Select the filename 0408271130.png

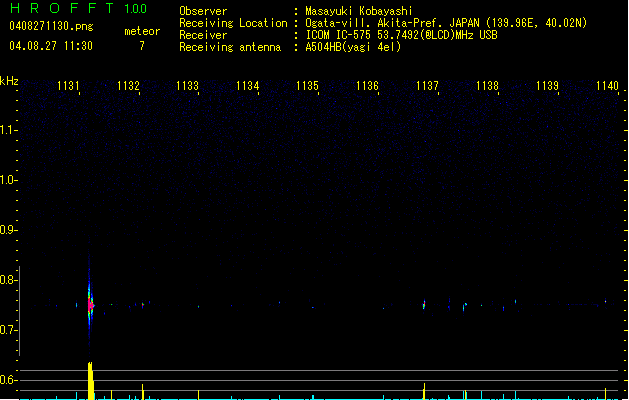tap(51, 26)
